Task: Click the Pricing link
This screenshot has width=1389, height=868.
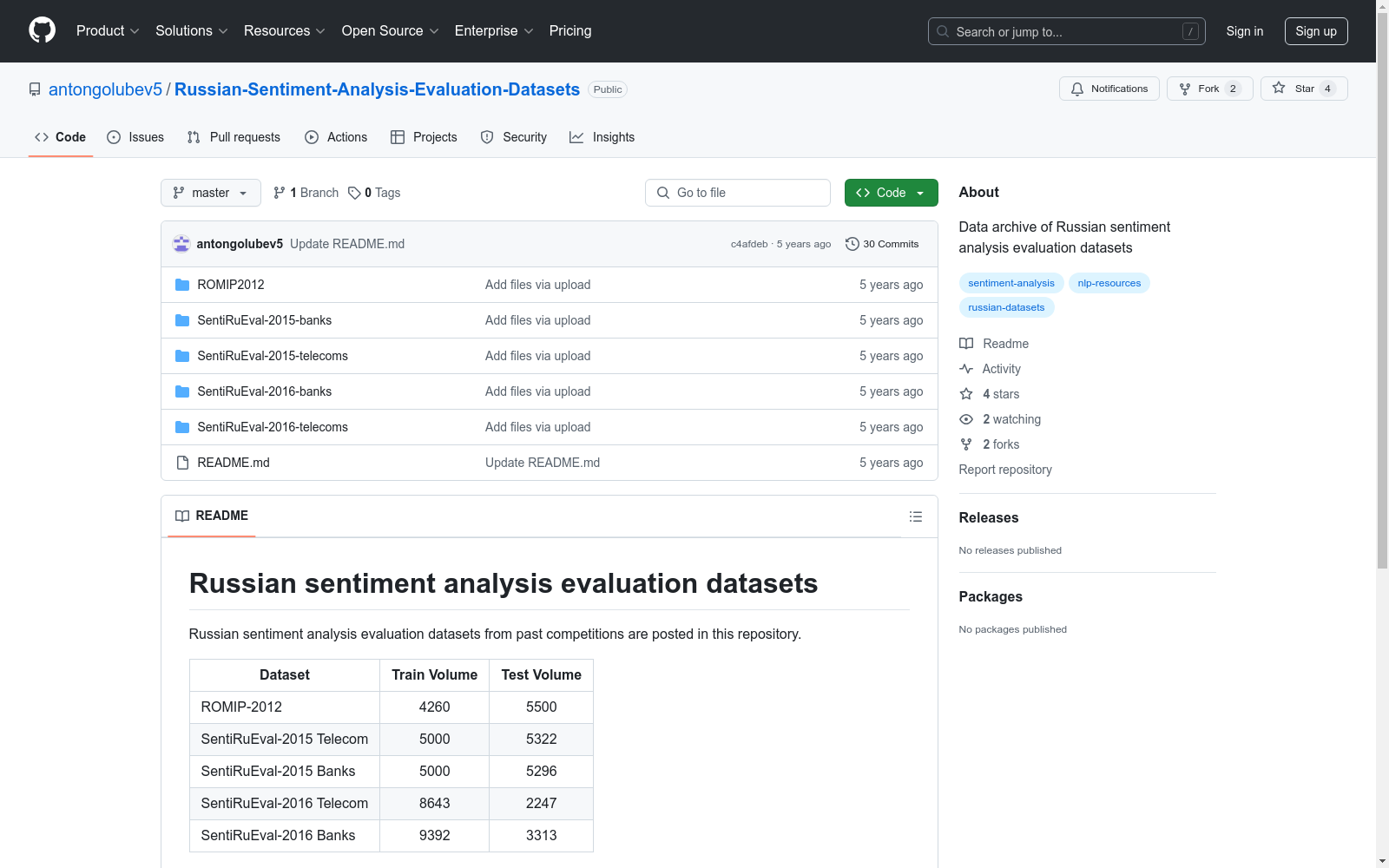Action: pos(570,31)
